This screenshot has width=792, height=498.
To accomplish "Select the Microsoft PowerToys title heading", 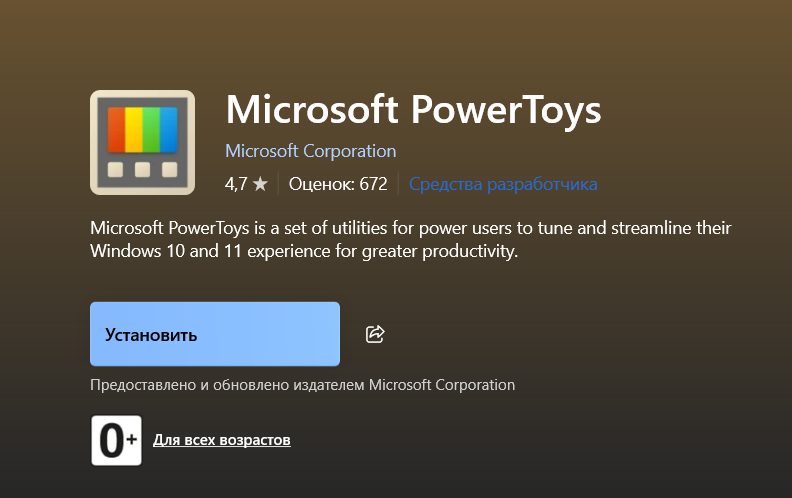I will click(x=413, y=110).
